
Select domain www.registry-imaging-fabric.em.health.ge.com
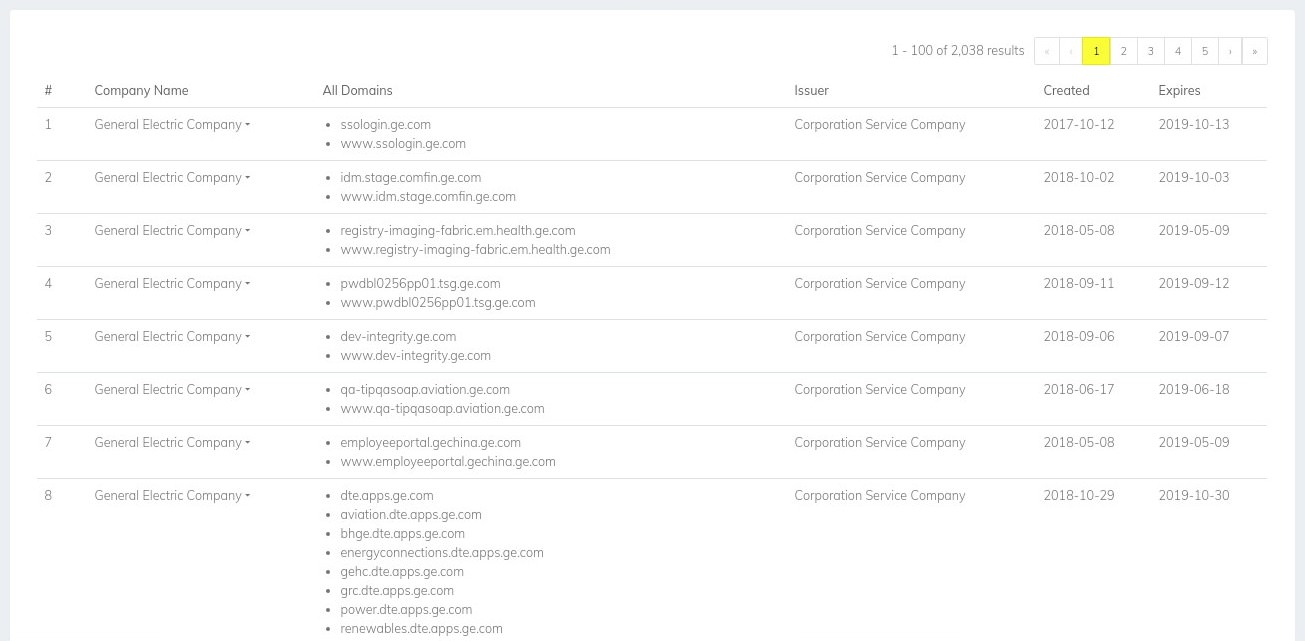(x=475, y=250)
